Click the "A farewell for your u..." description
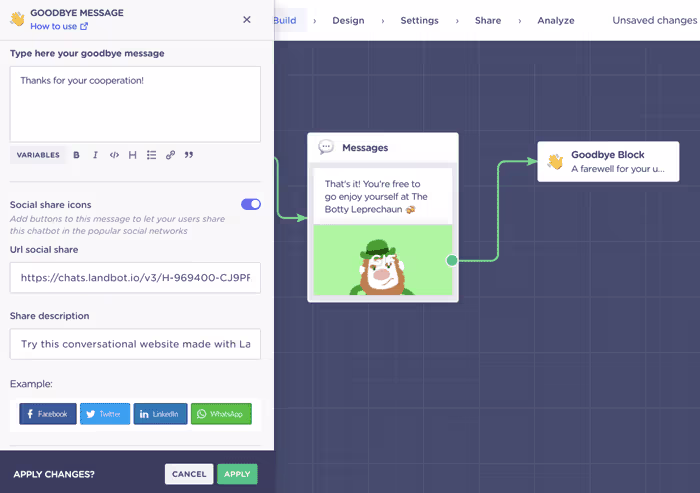Screen dimensions: 700x493 (617, 169)
